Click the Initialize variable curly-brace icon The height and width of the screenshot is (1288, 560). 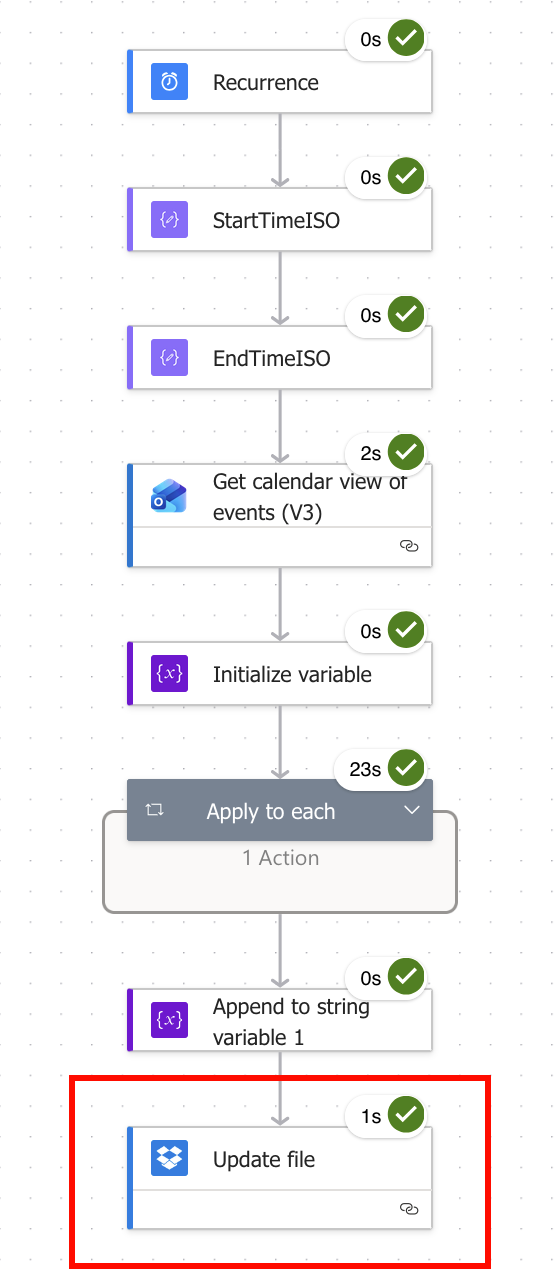coord(170,674)
